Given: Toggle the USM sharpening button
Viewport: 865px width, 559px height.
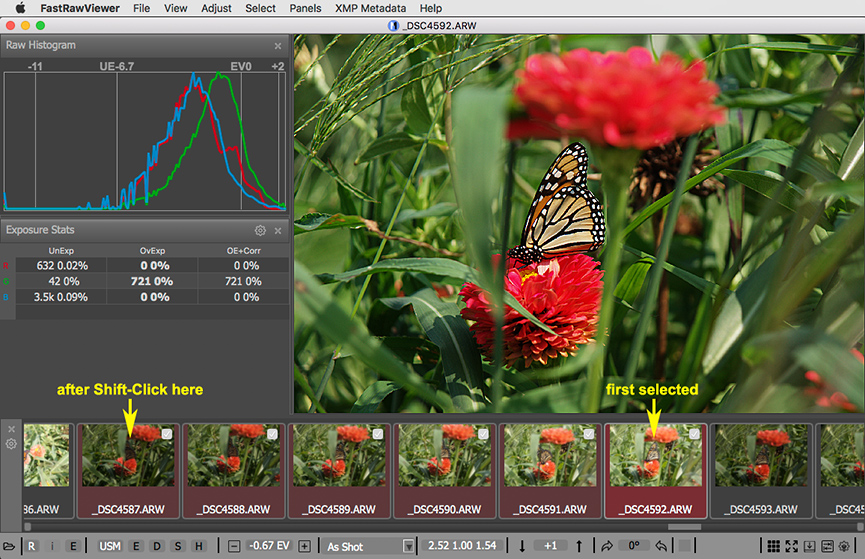Looking at the screenshot, I should point(109,546).
